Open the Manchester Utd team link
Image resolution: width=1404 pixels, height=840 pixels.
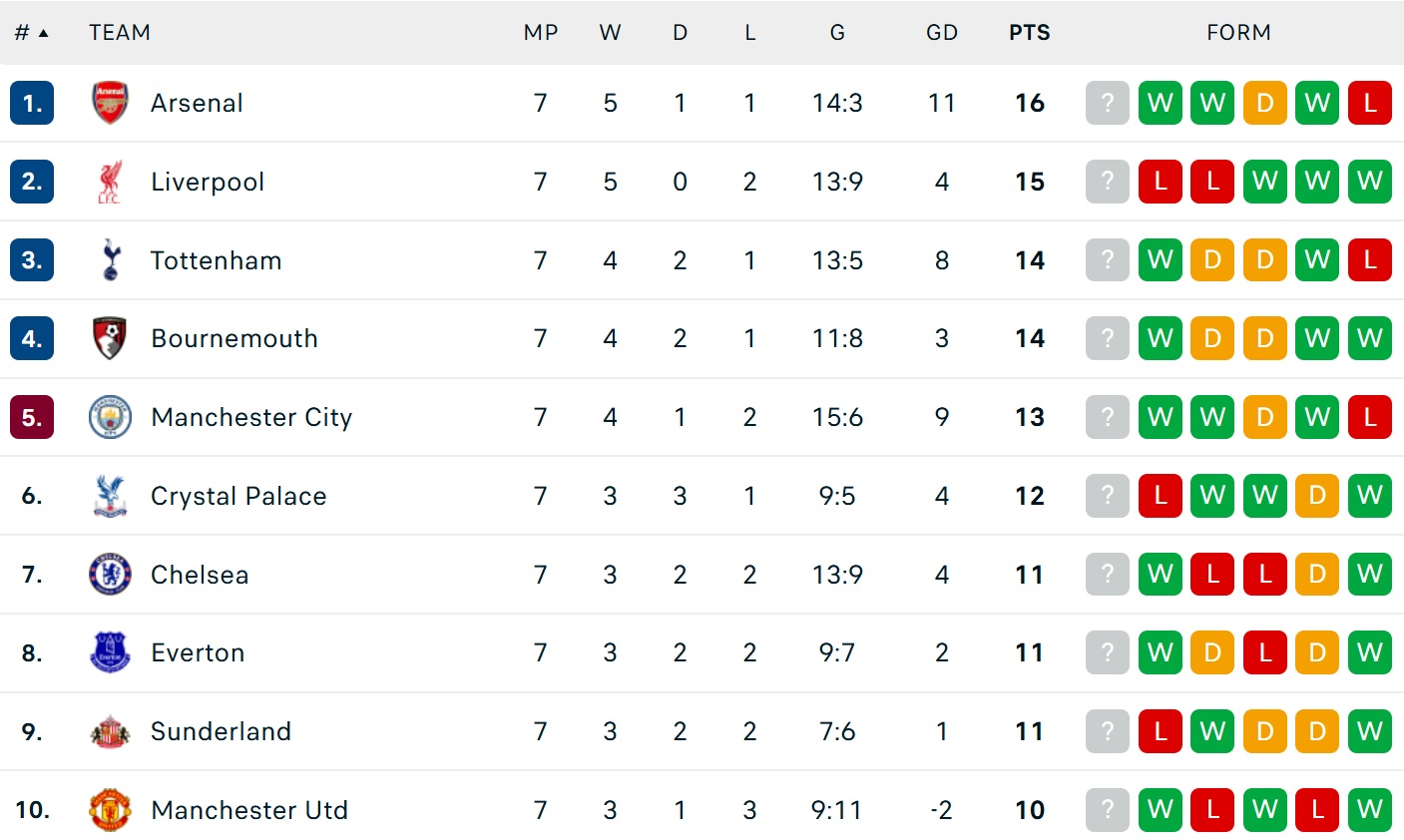(249, 810)
